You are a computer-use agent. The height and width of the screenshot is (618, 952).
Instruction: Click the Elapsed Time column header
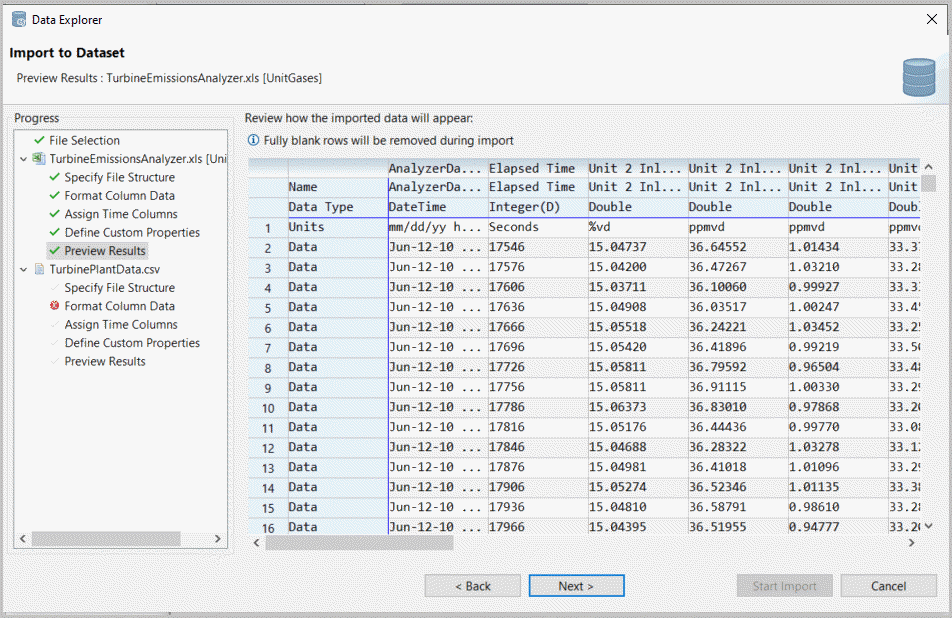531,168
